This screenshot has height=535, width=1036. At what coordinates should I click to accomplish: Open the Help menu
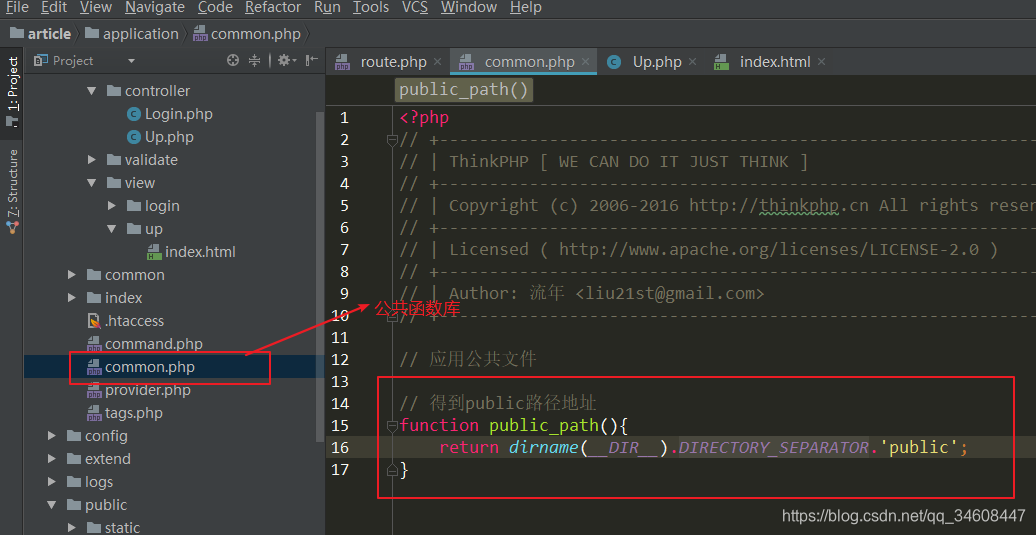(526, 8)
